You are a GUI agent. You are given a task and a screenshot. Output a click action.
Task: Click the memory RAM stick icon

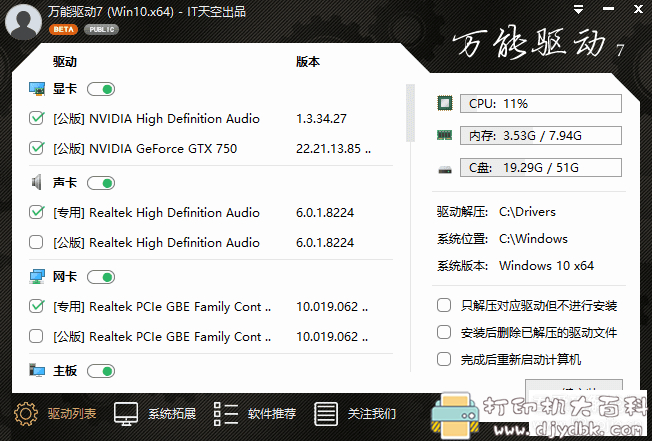point(445,135)
